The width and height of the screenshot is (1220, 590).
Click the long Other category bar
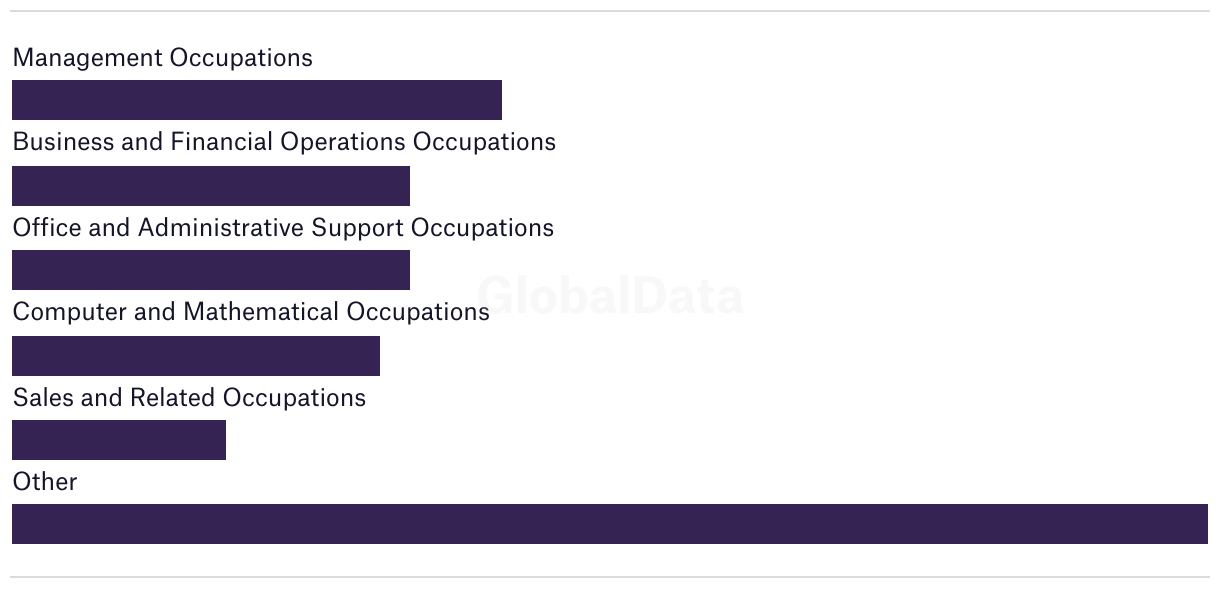pos(610,524)
